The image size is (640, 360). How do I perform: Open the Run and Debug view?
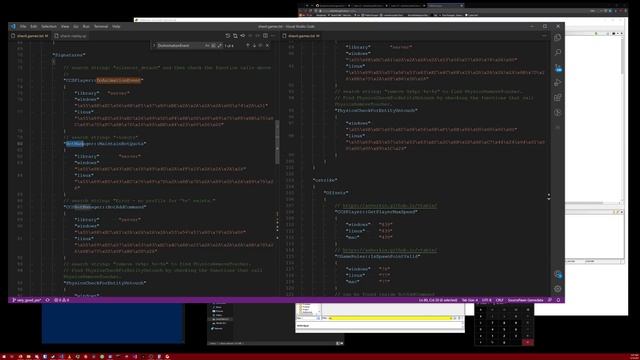pos(558,82)
